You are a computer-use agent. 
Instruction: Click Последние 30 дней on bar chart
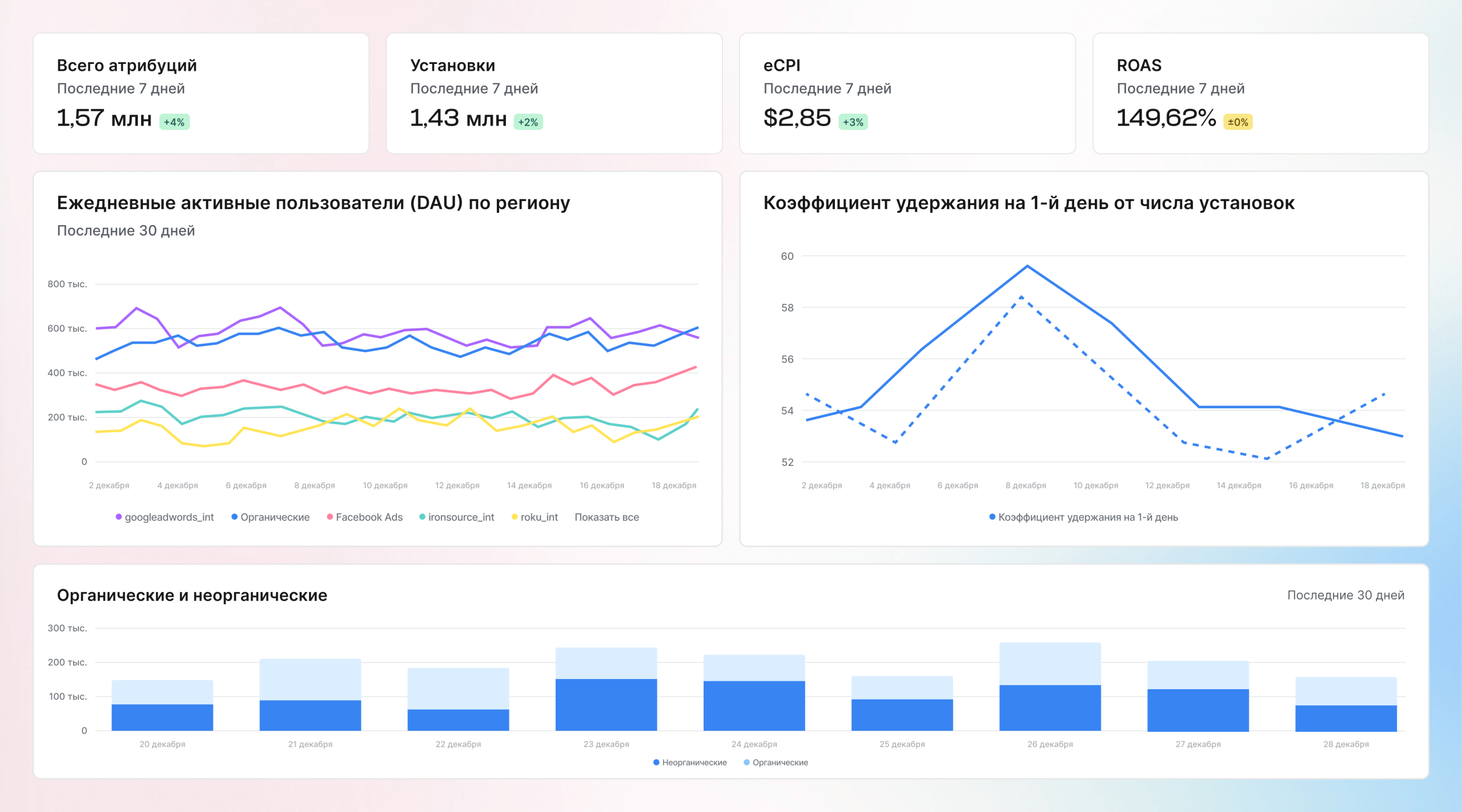click(1345, 595)
